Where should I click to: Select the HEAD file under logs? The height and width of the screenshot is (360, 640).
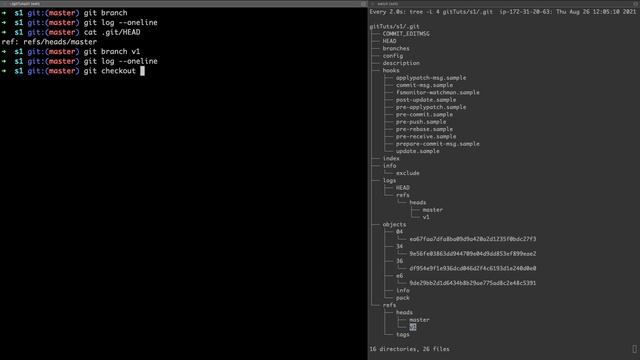[x=402, y=188]
